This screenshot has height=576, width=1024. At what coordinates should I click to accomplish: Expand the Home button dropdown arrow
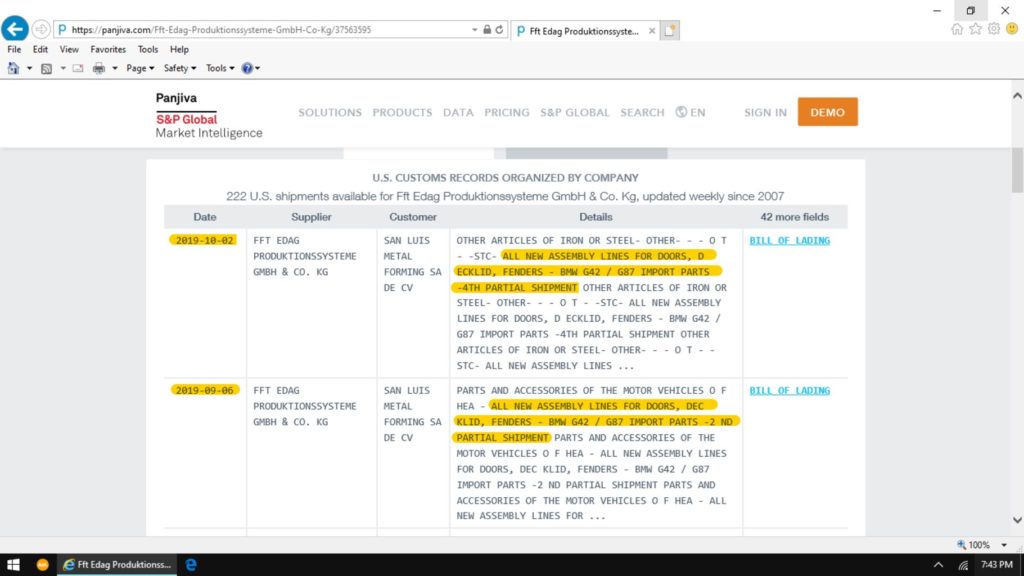click(x=29, y=68)
